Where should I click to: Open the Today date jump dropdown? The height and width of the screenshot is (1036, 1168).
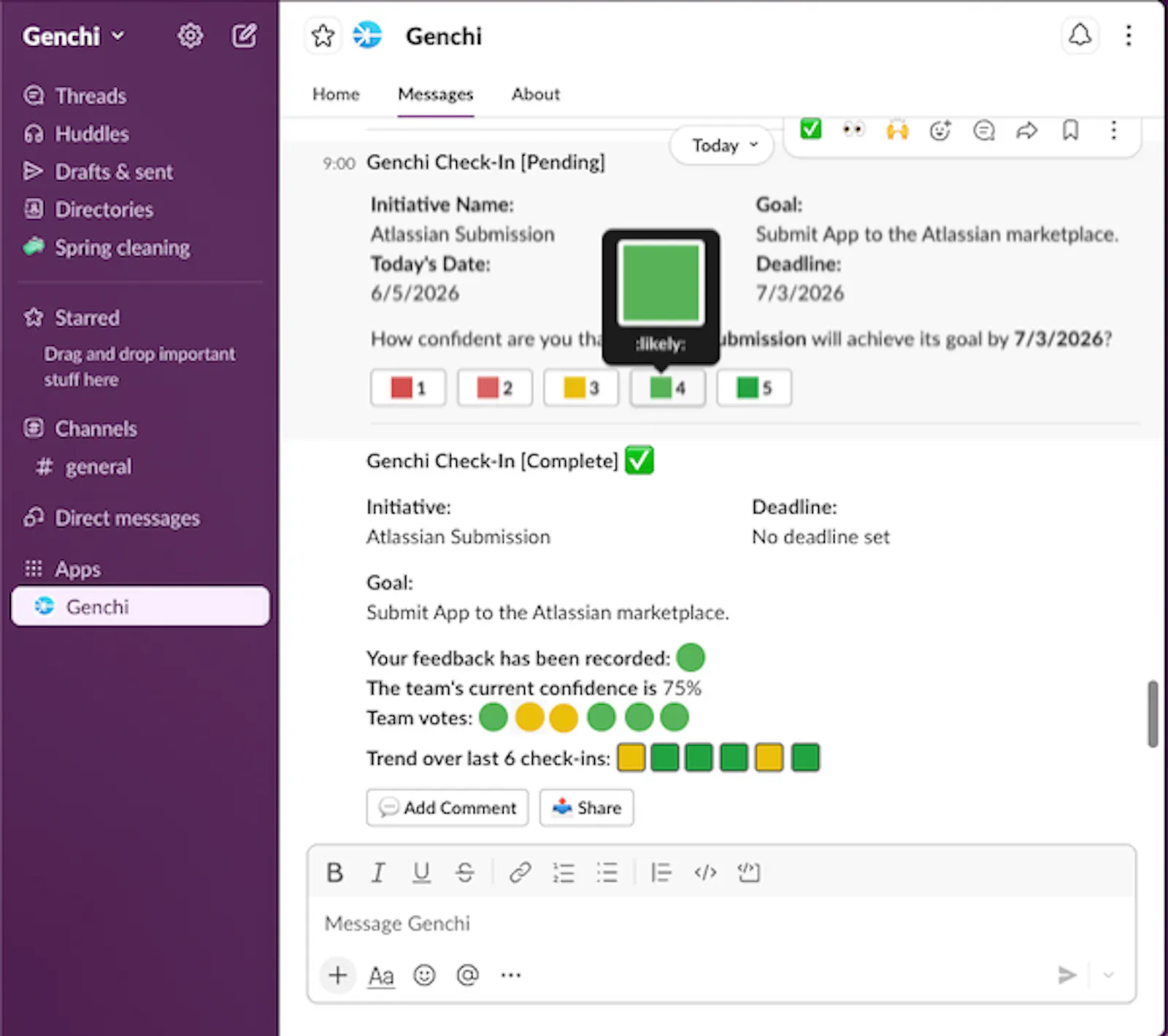(722, 145)
